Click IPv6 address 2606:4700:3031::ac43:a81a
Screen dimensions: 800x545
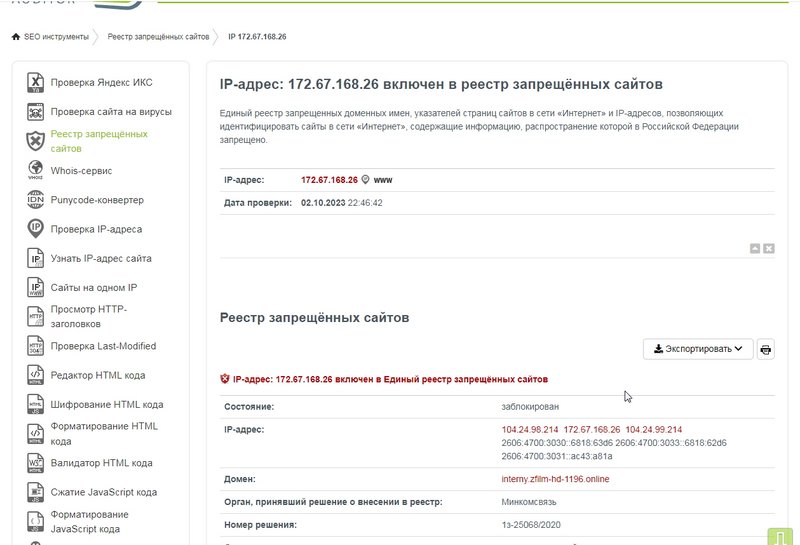pos(557,456)
